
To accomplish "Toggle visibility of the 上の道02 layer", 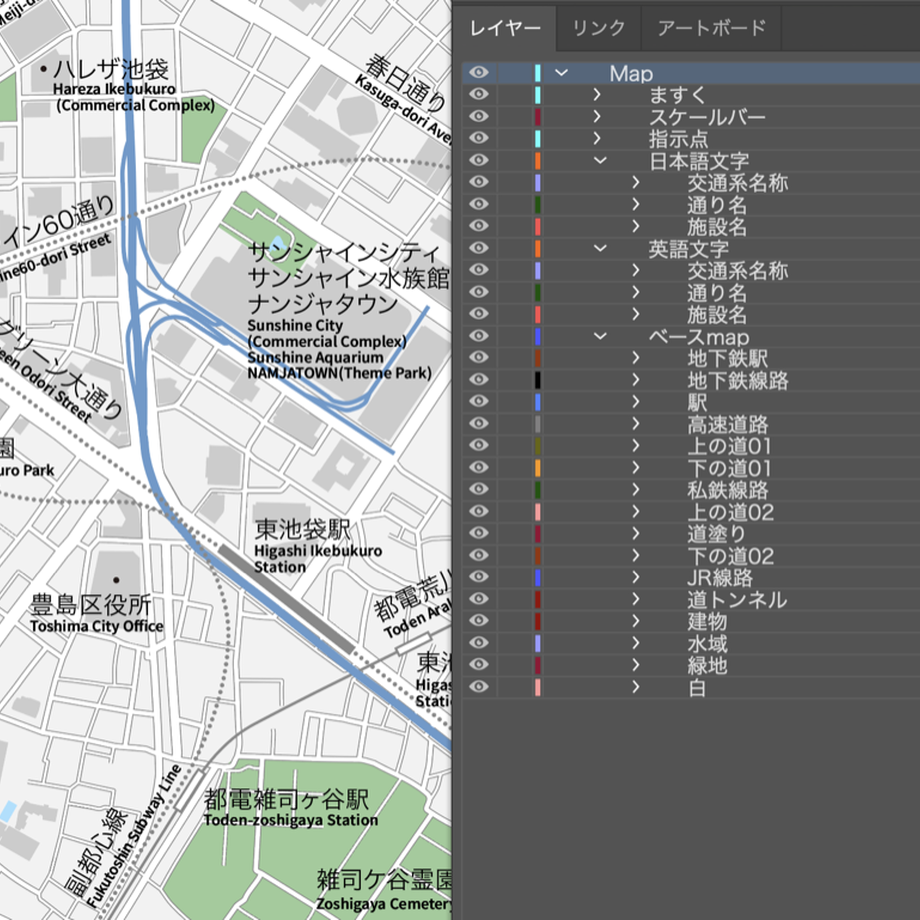I will (x=479, y=512).
